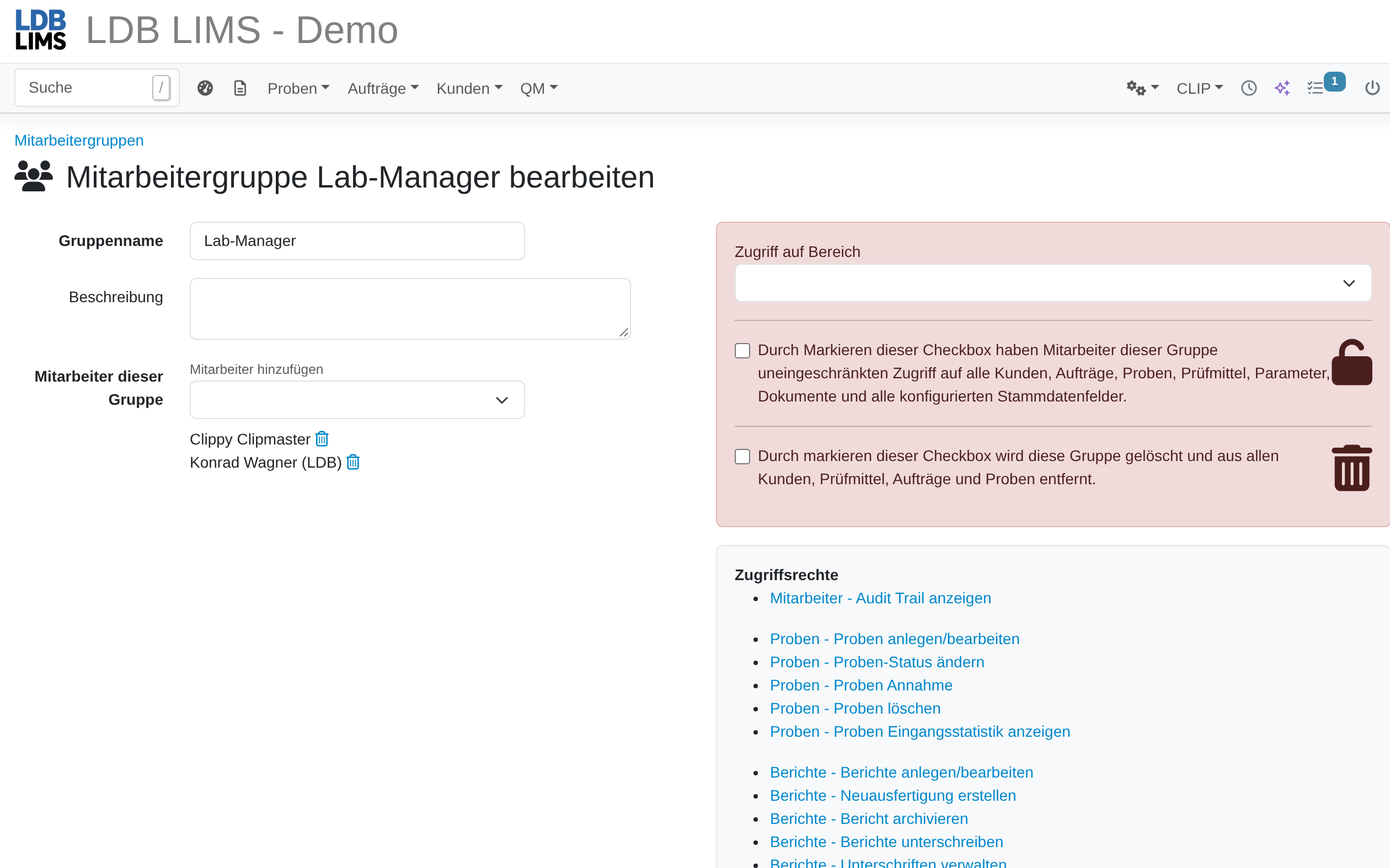This screenshot has height=868, width=1390.
Task: Delete Konrad Wagner from the group
Action: pyautogui.click(x=353, y=462)
